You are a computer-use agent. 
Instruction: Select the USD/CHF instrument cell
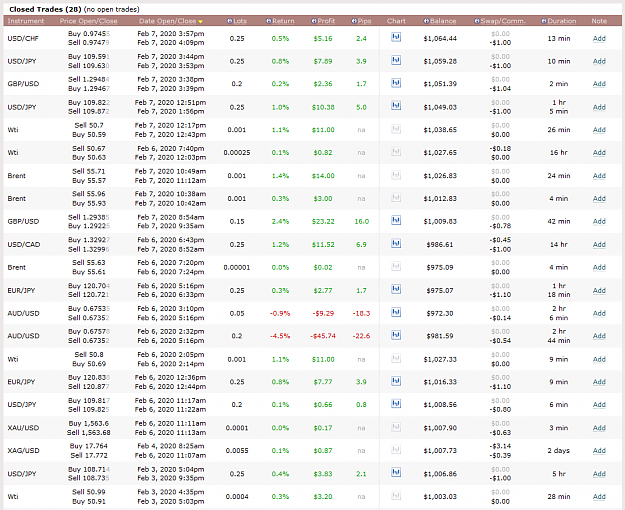coord(23,38)
